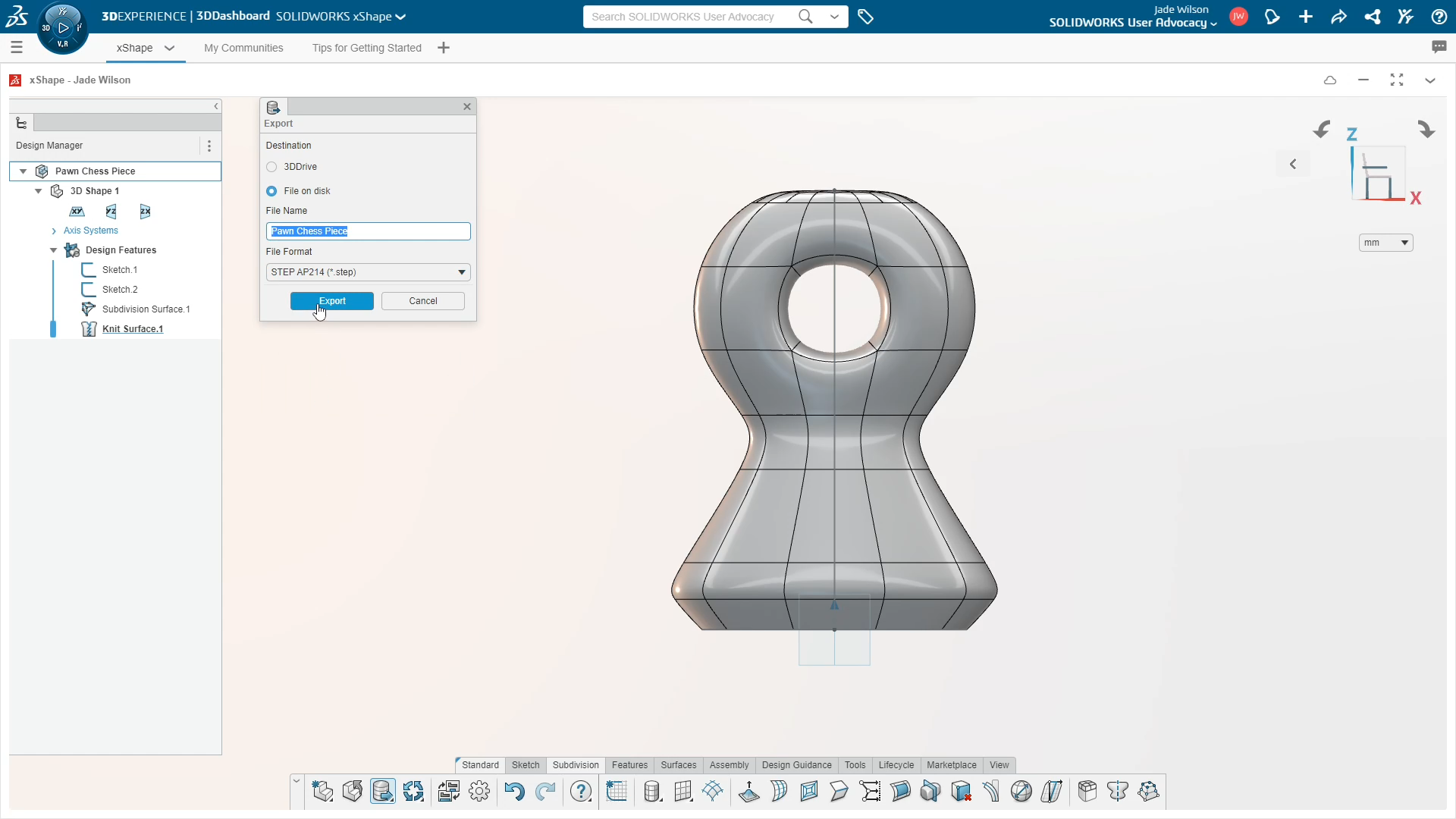This screenshot has height=819, width=1456.
Task: Click the Cancel button to dismiss dialog
Action: [x=423, y=300]
